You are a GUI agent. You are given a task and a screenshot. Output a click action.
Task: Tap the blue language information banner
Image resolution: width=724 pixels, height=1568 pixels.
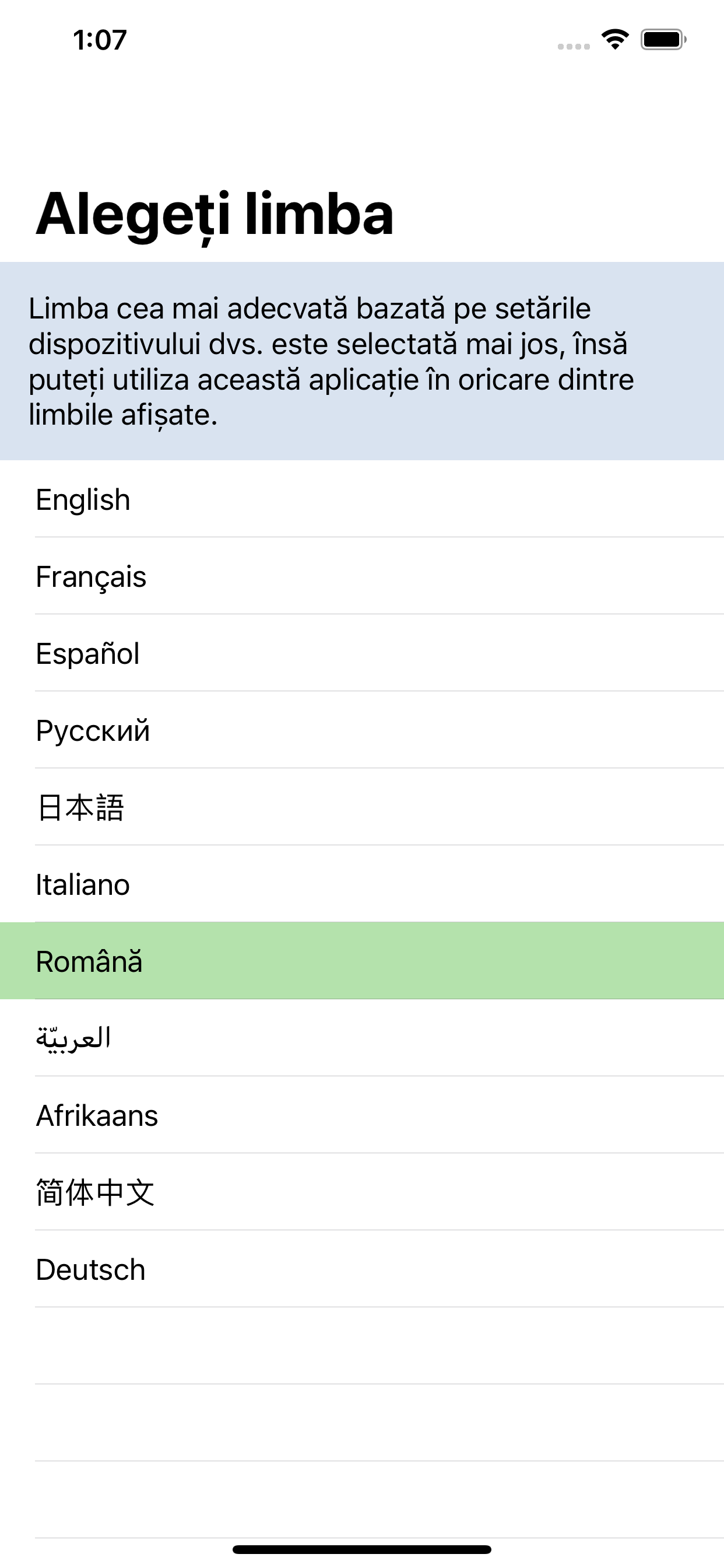click(362, 361)
